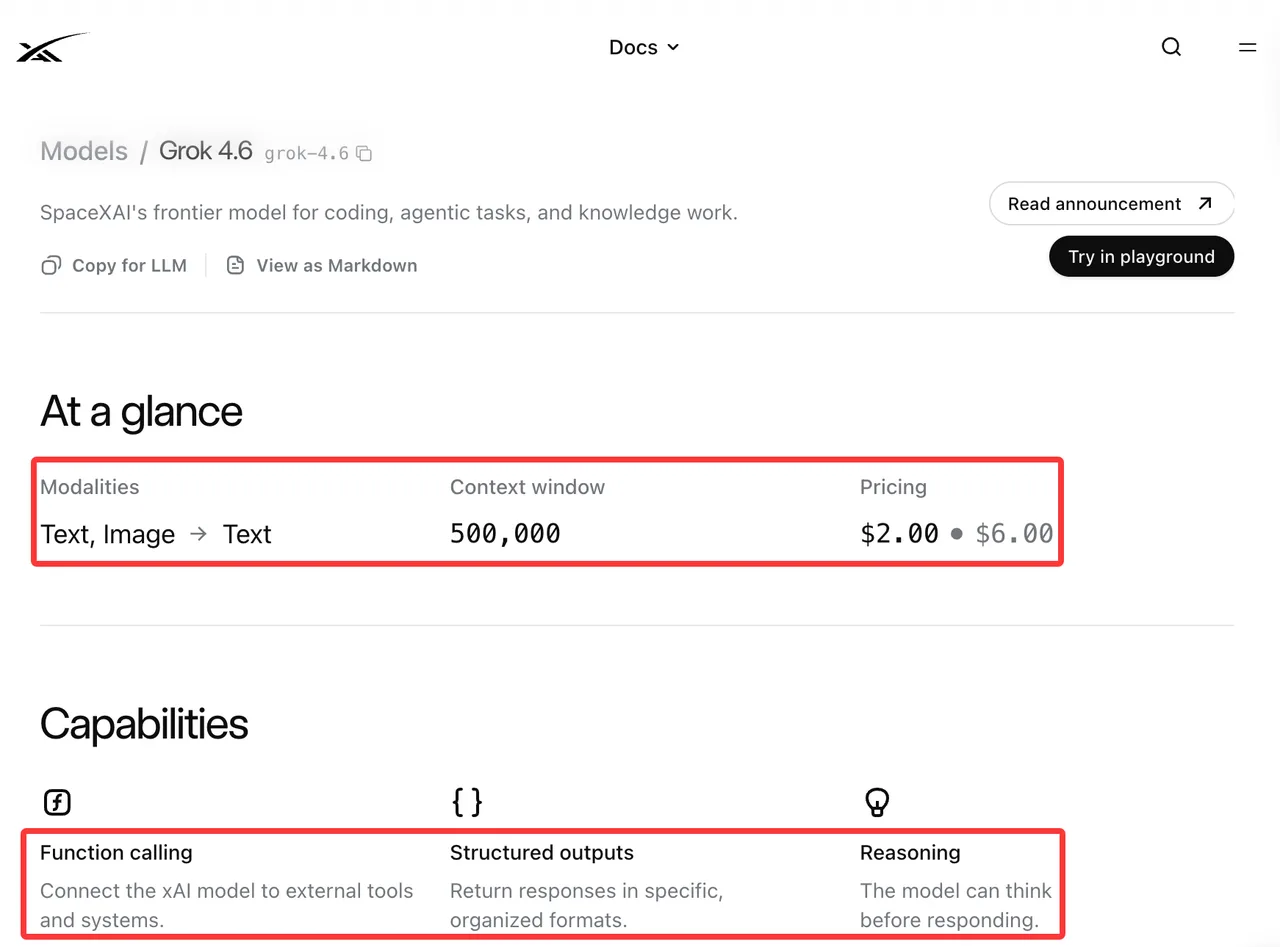
Task: Click the arrow icon on Read announcement
Action: (x=1204, y=204)
